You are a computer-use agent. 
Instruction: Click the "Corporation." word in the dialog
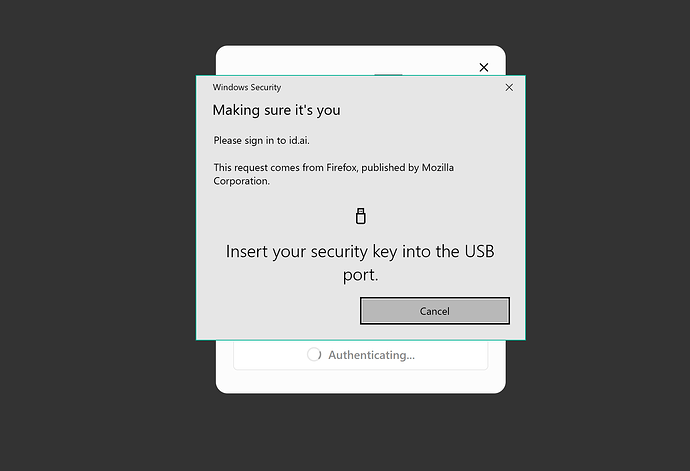coord(242,181)
